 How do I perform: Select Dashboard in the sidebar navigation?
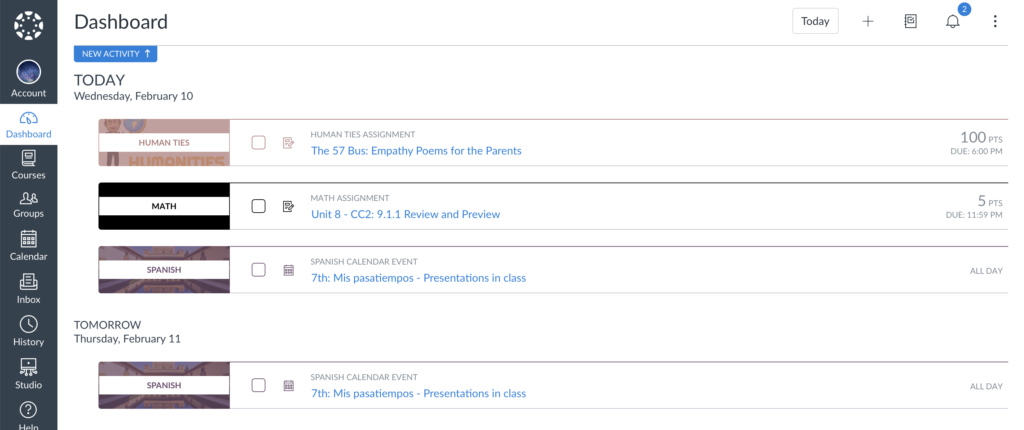(x=29, y=125)
